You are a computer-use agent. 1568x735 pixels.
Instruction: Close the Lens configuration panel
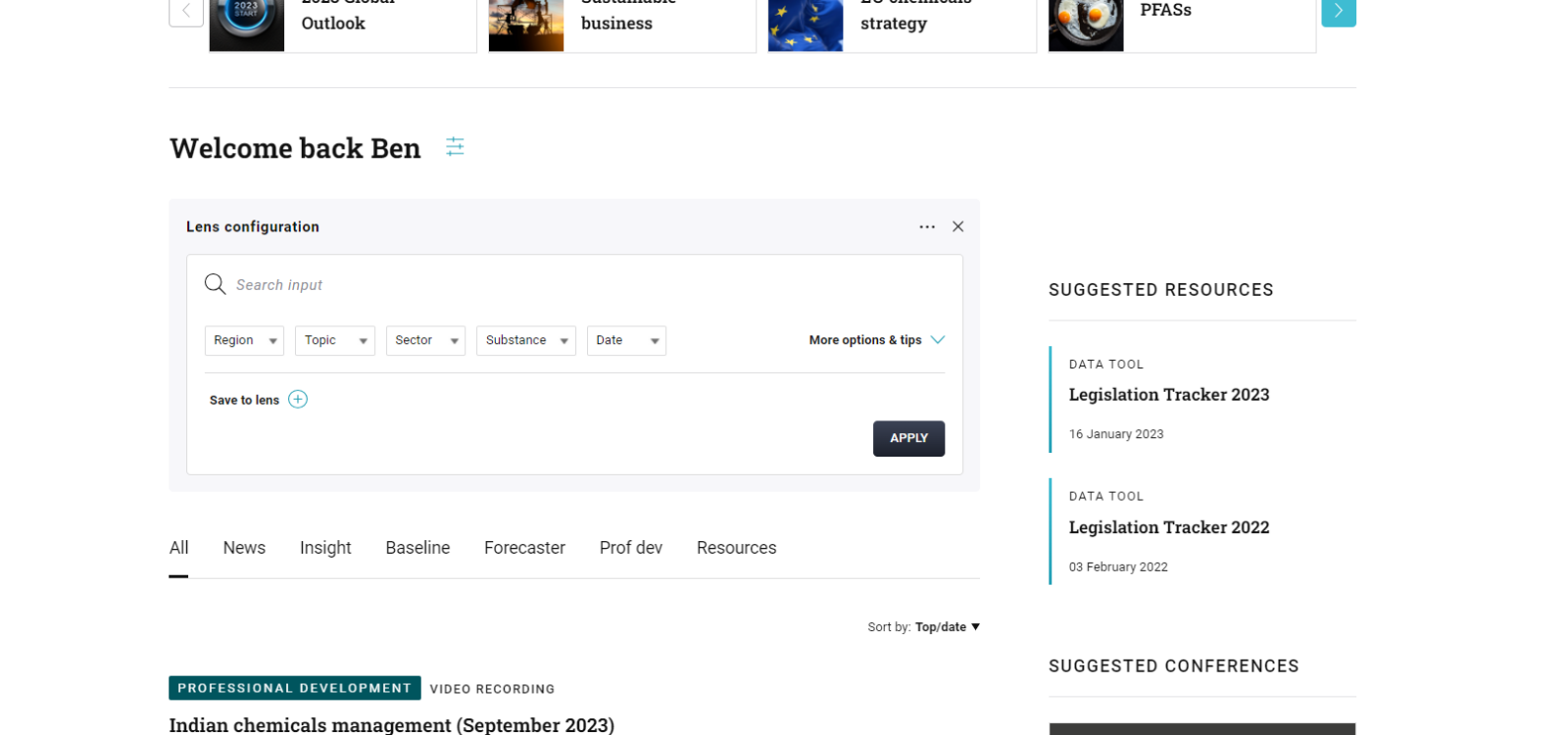(958, 226)
